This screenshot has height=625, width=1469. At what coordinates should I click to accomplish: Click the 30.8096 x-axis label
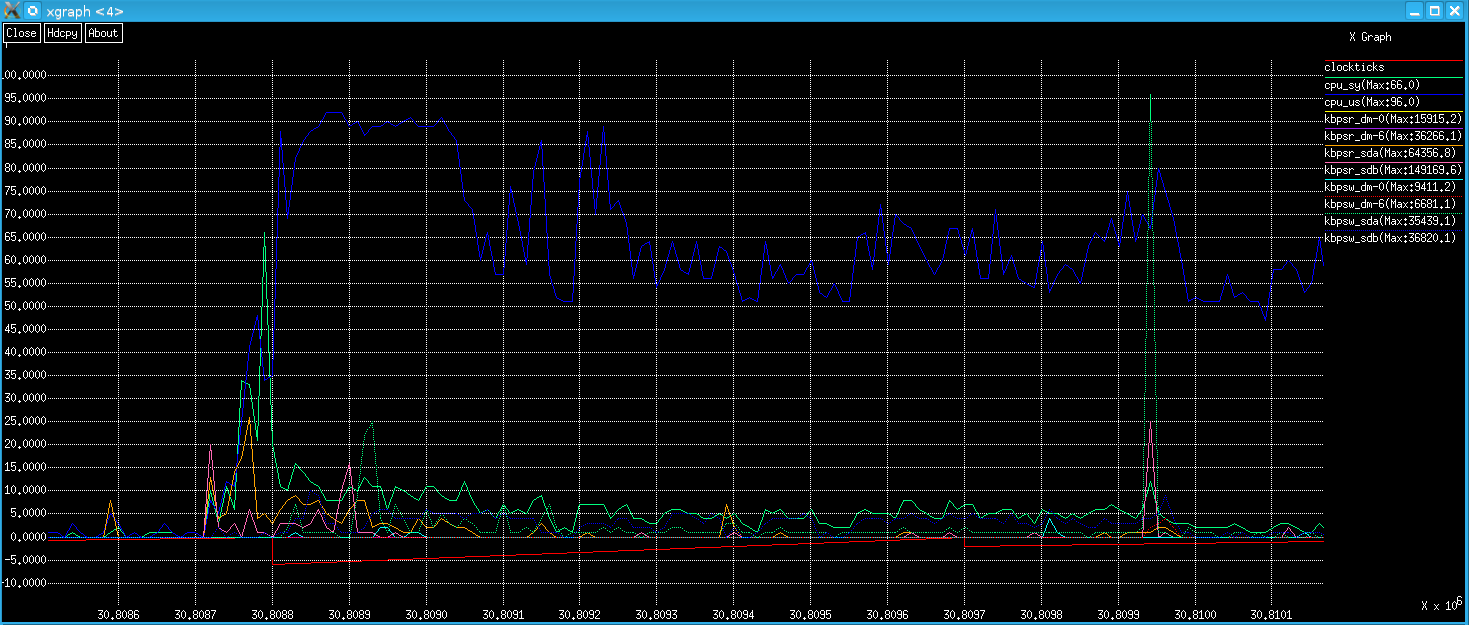tap(886, 614)
